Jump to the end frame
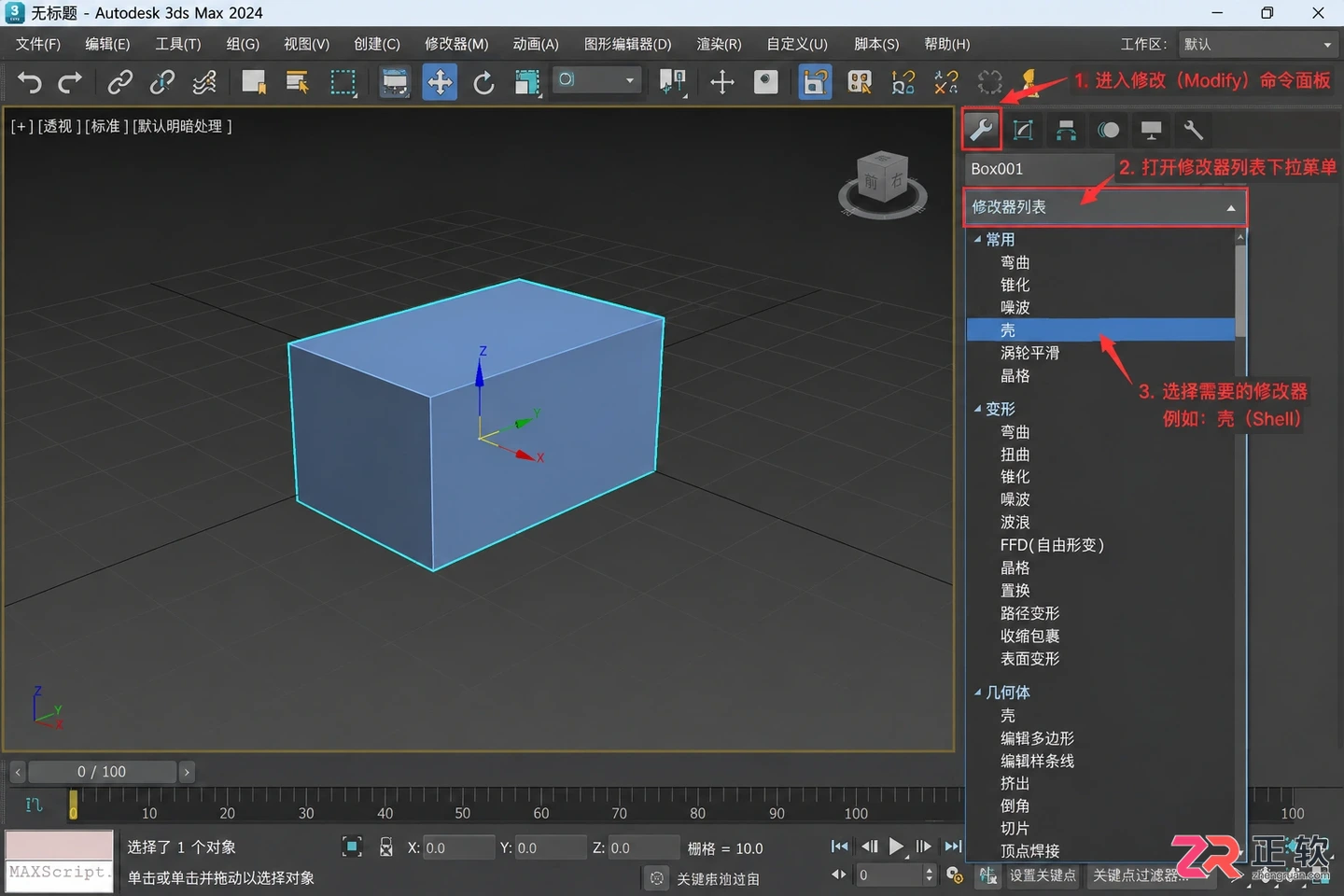This screenshot has height=896, width=1344. point(953,847)
